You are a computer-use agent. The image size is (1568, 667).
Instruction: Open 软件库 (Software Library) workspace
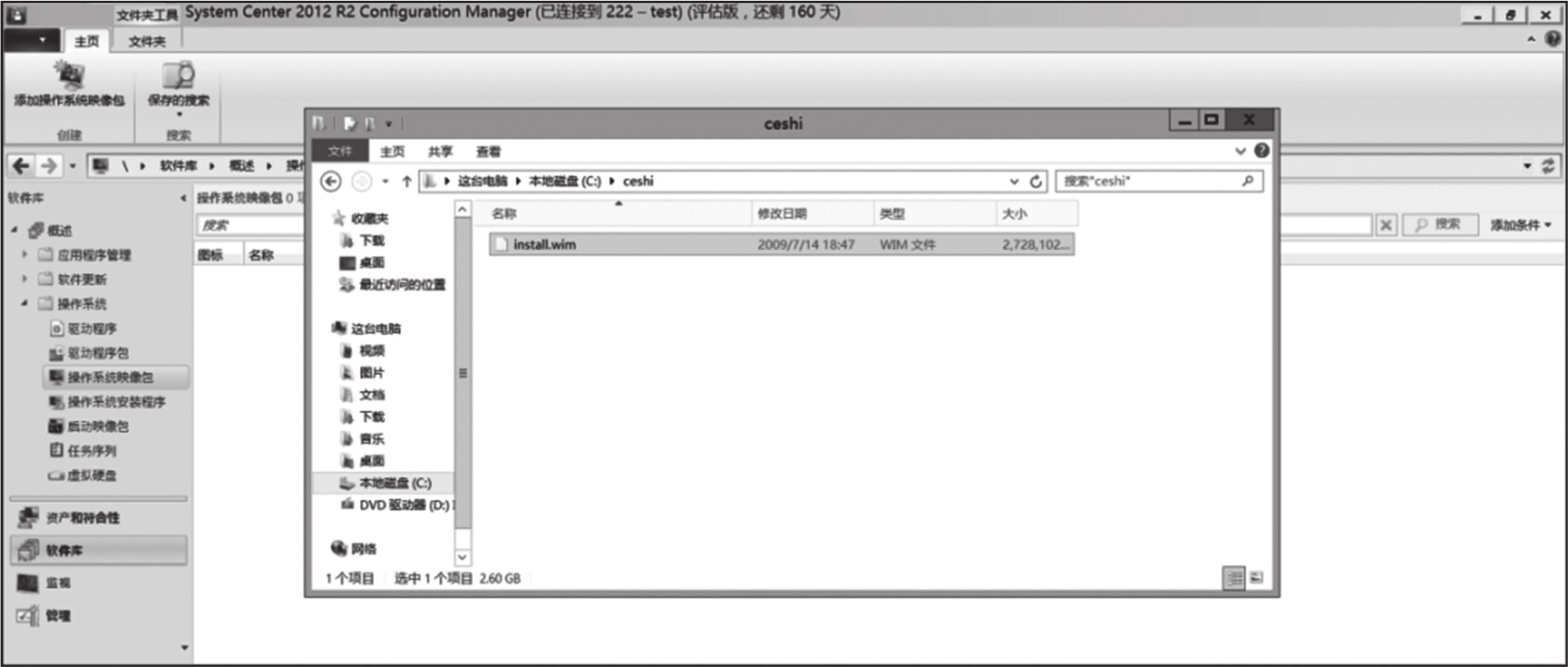pyautogui.click(x=99, y=550)
